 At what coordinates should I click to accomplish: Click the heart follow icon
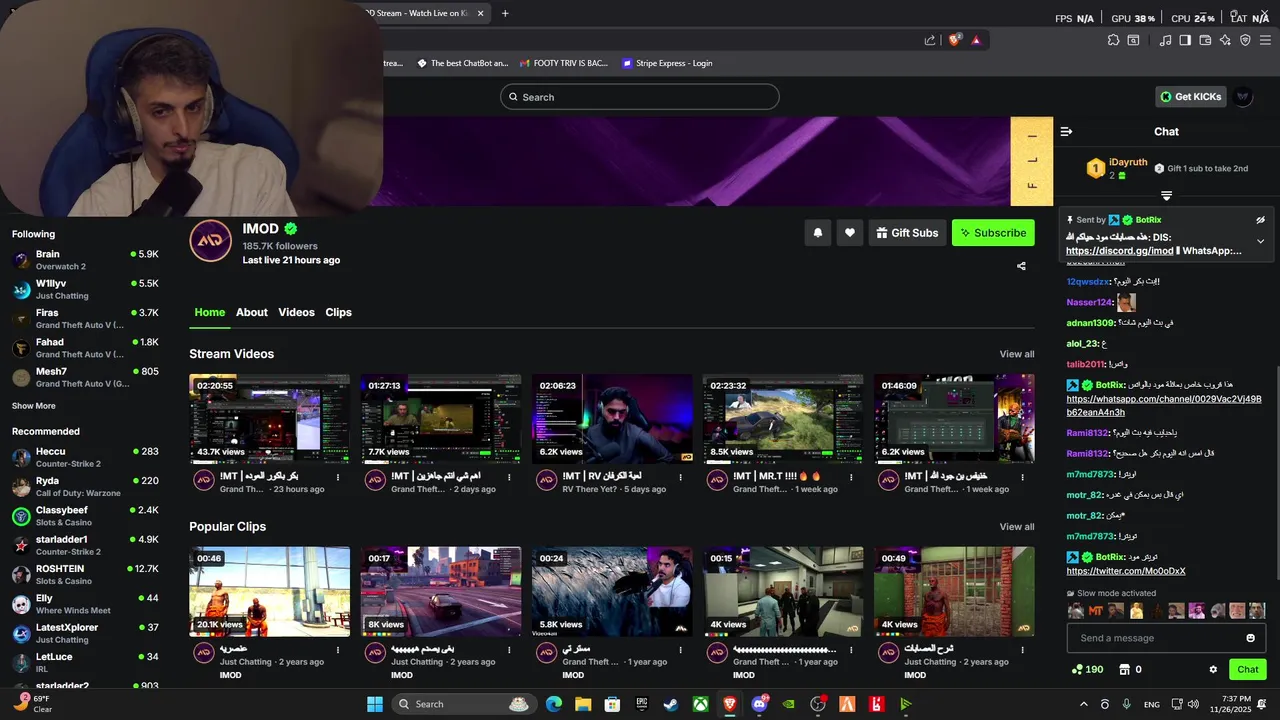click(849, 233)
